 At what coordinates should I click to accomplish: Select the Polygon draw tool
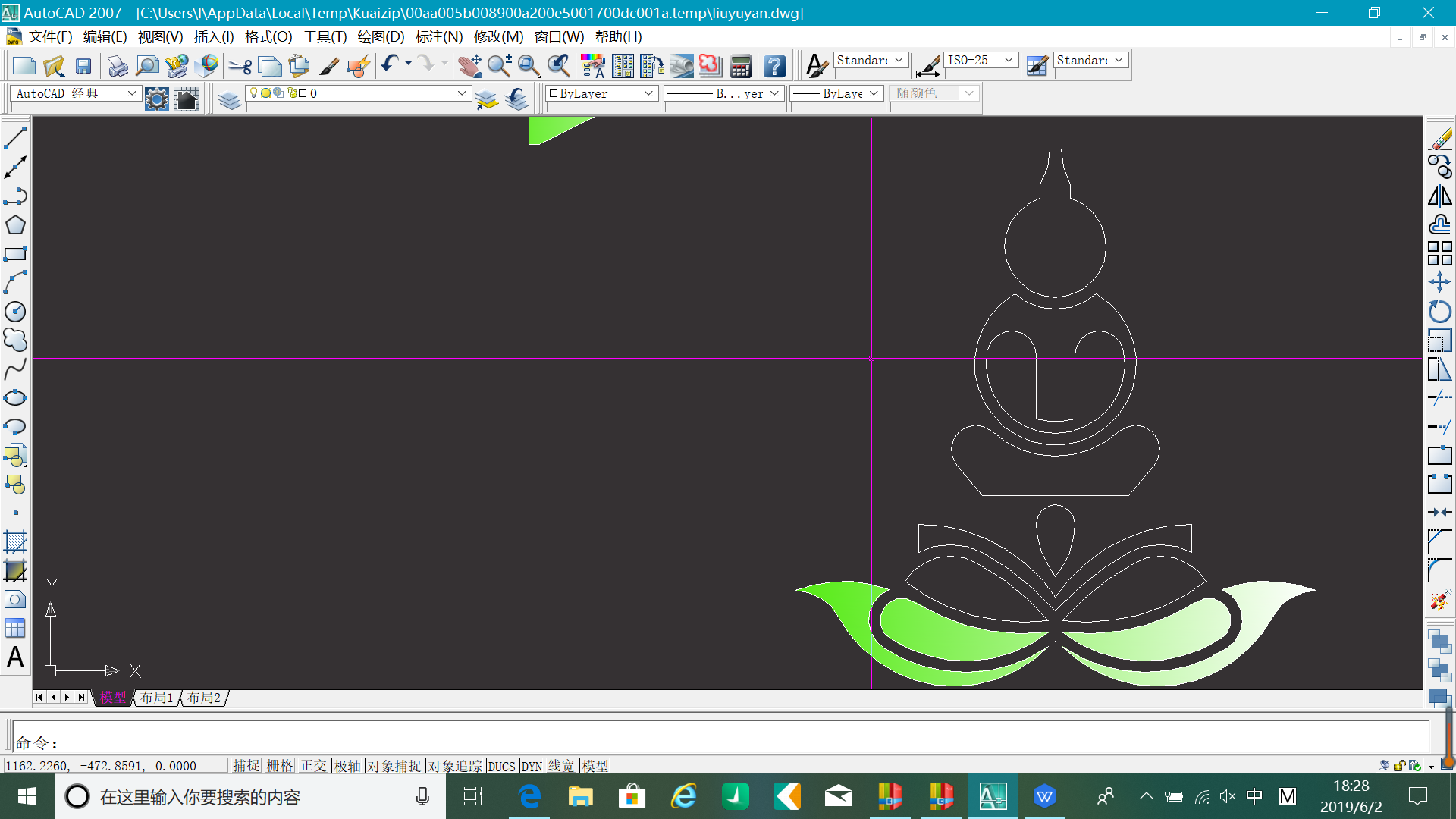tap(15, 225)
